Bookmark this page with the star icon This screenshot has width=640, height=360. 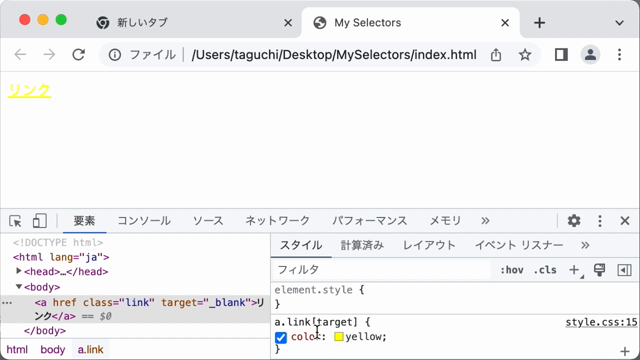click(x=525, y=55)
